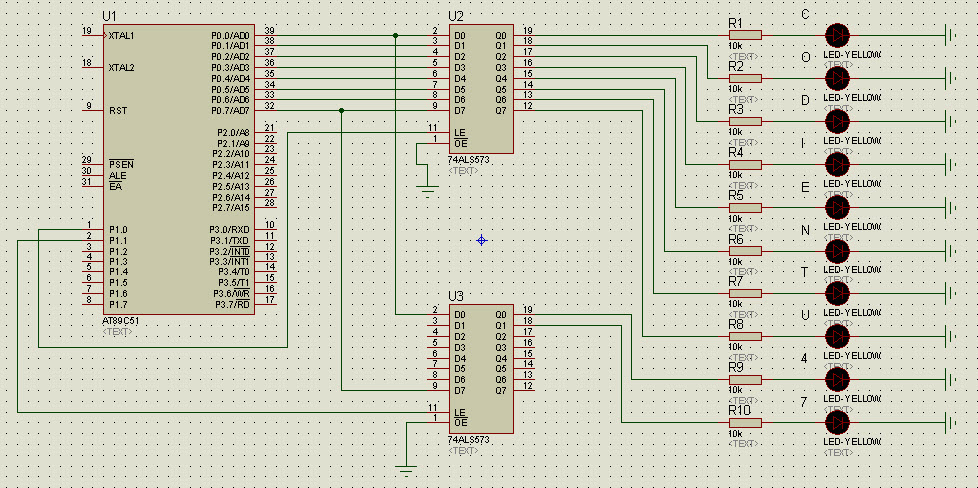This screenshot has width=978, height=488.
Task: Click resistor R10
Action: 745,422
